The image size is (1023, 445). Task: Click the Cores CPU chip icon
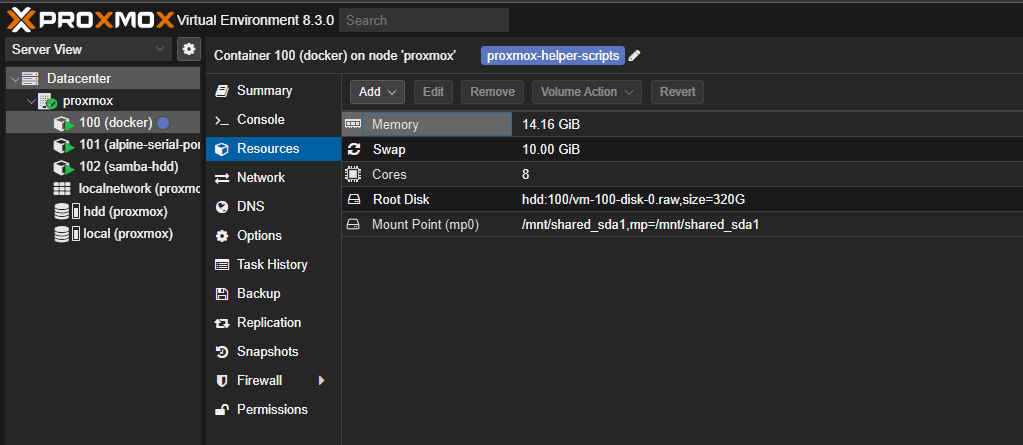(353, 174)
